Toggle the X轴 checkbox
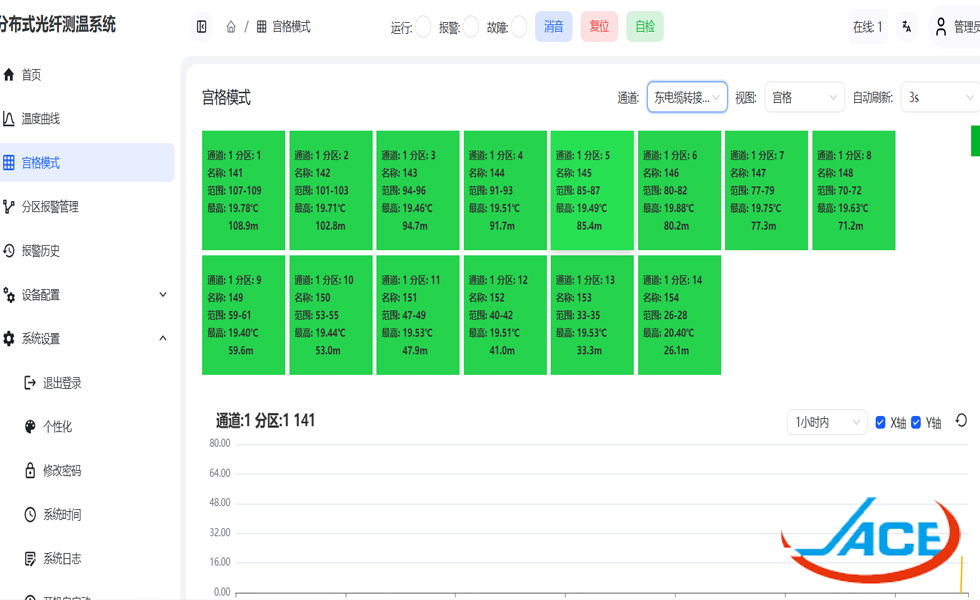 [881, 422]
